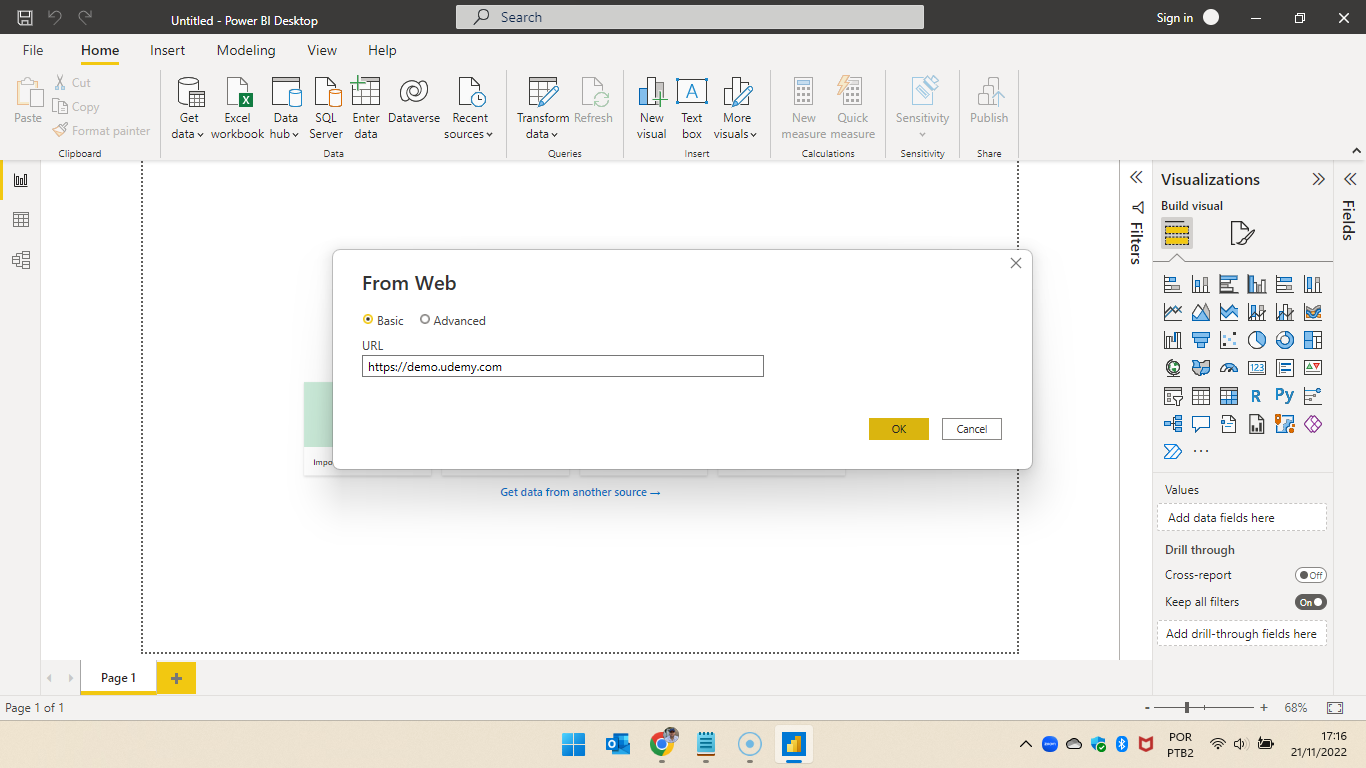
Task: Choose the Map globe visual
Action: click(x=1173, y=369)
